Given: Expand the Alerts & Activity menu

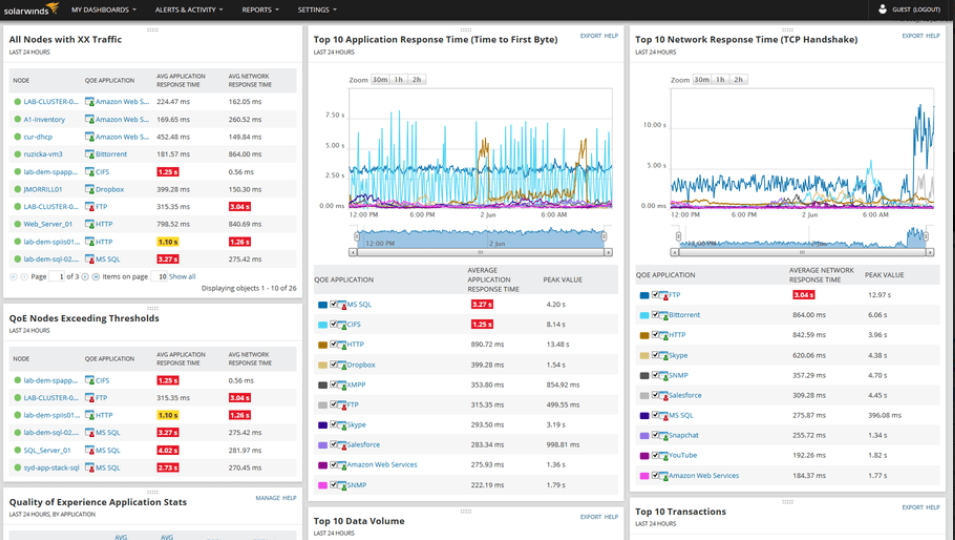Looking at the screenshot, I should pos(188,9).
